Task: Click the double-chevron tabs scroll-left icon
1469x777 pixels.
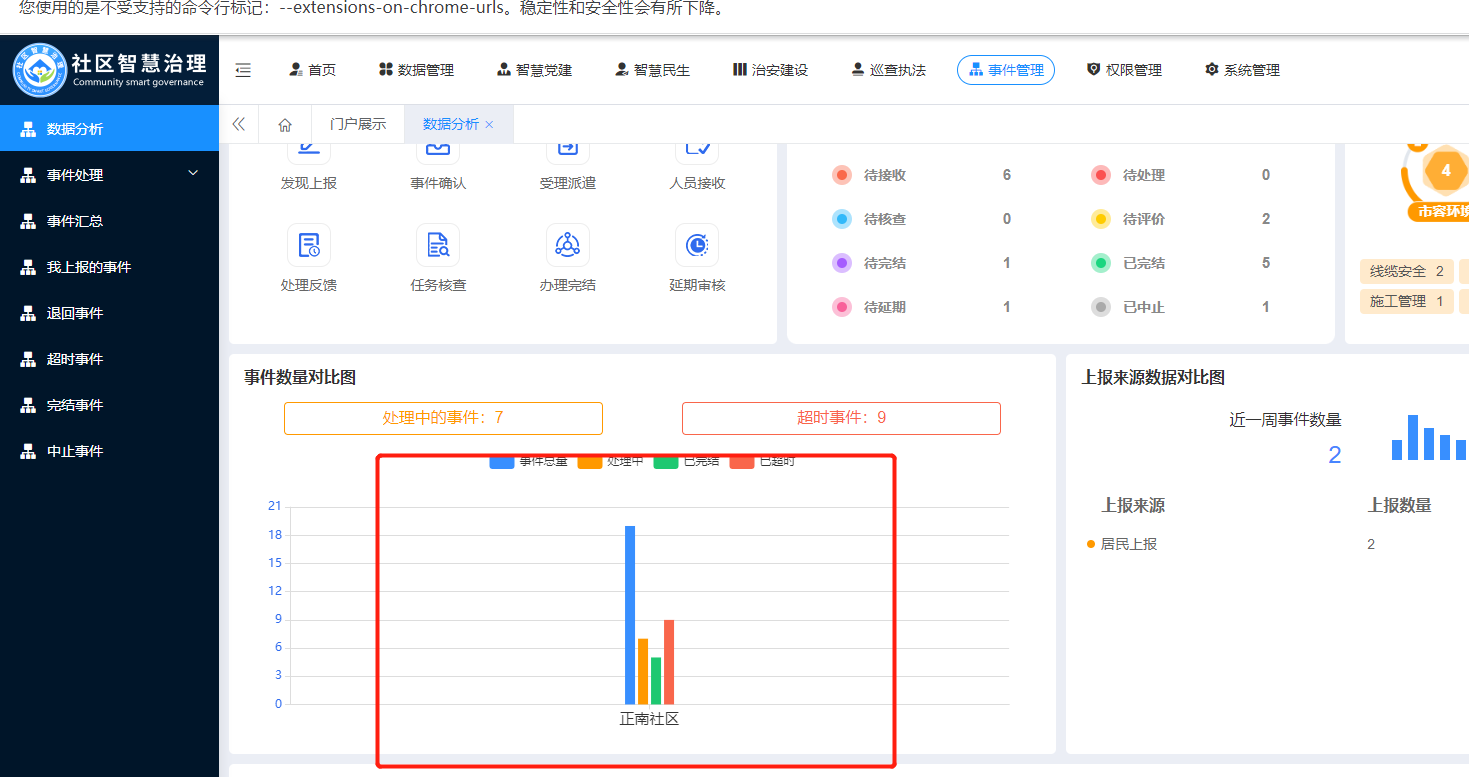Action: click(x=239, y=124)
